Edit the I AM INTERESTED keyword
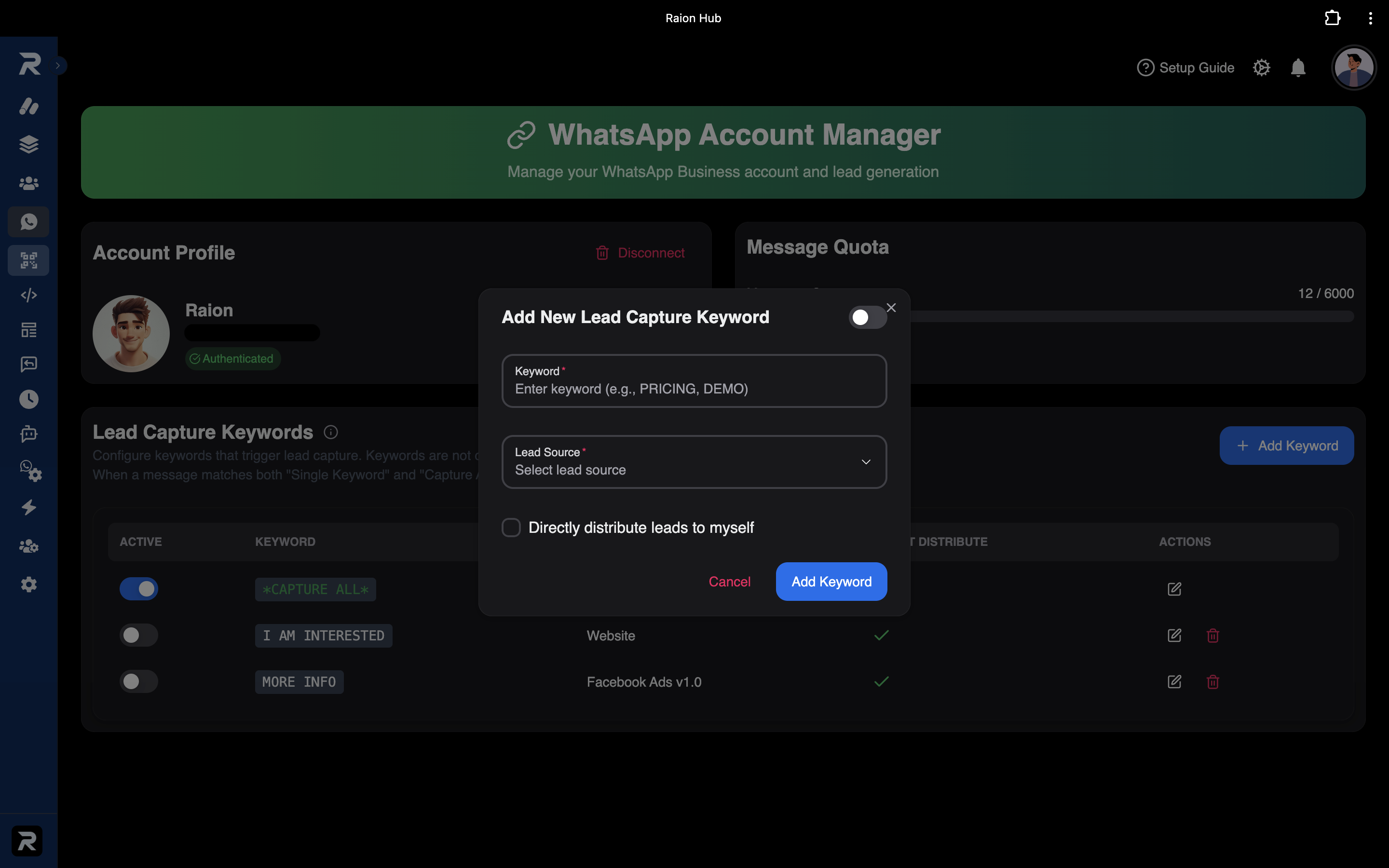Screen dimensions: 1389x868 (x=1174, y=635)
